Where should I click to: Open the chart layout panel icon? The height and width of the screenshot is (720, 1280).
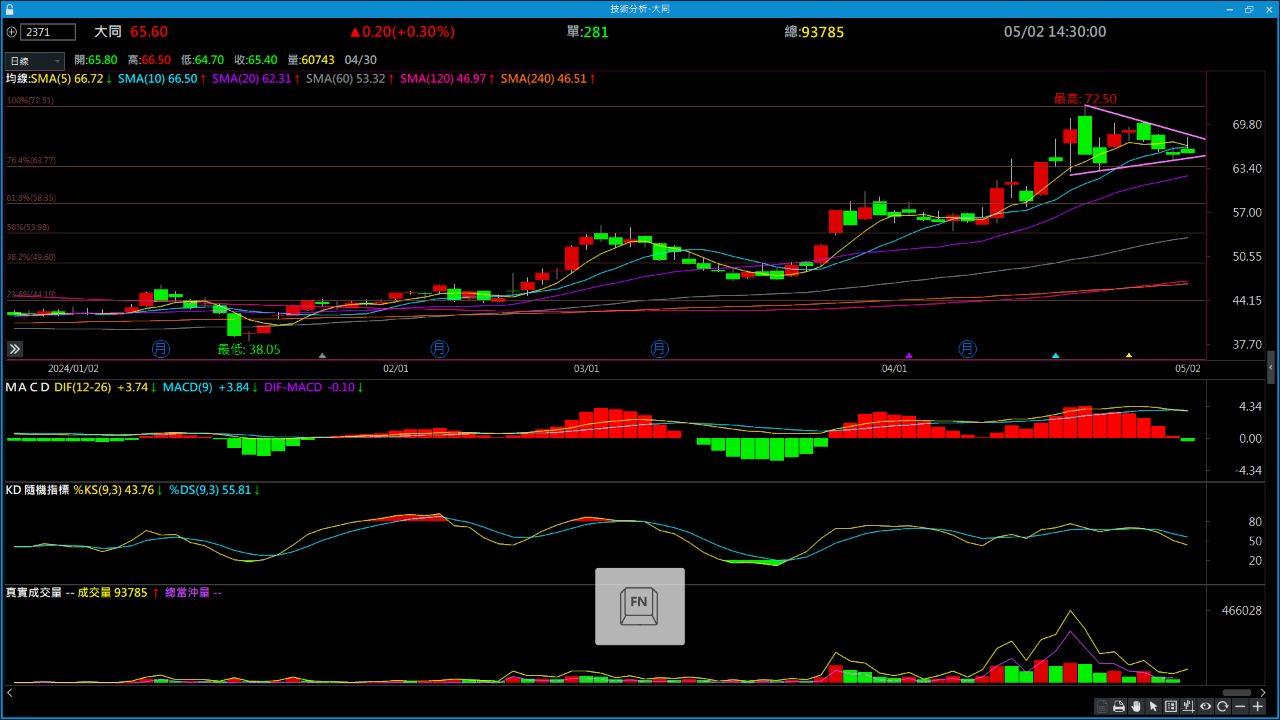[x=1171, y=707]
